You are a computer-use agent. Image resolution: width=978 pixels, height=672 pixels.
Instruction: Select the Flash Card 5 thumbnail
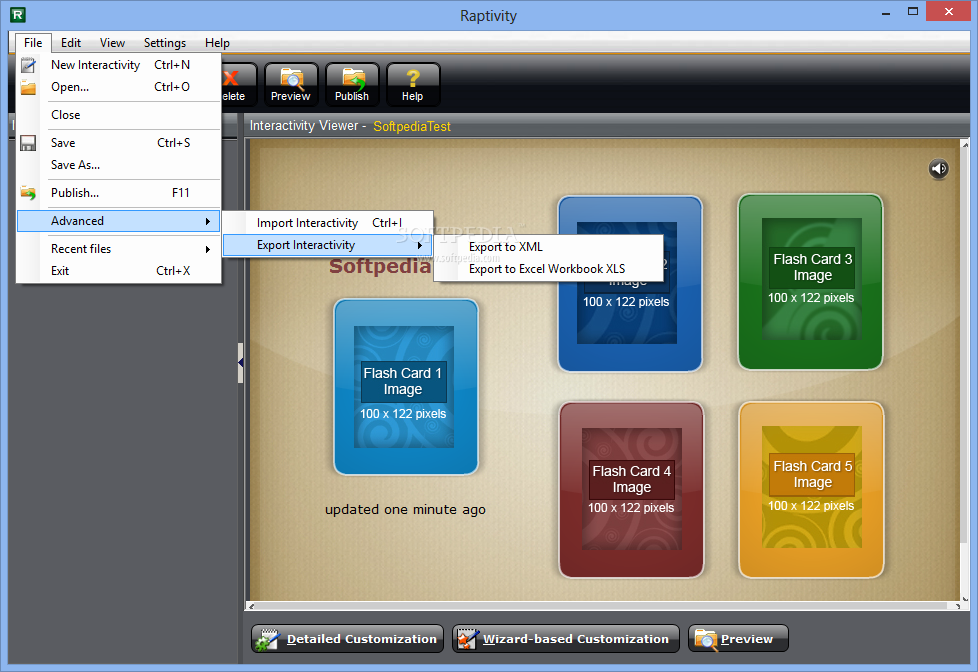coord(811,490)
